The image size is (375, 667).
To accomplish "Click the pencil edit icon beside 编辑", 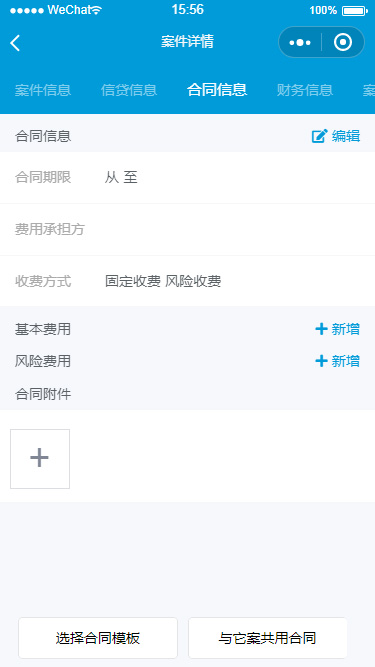I will (x=319, y=136).
